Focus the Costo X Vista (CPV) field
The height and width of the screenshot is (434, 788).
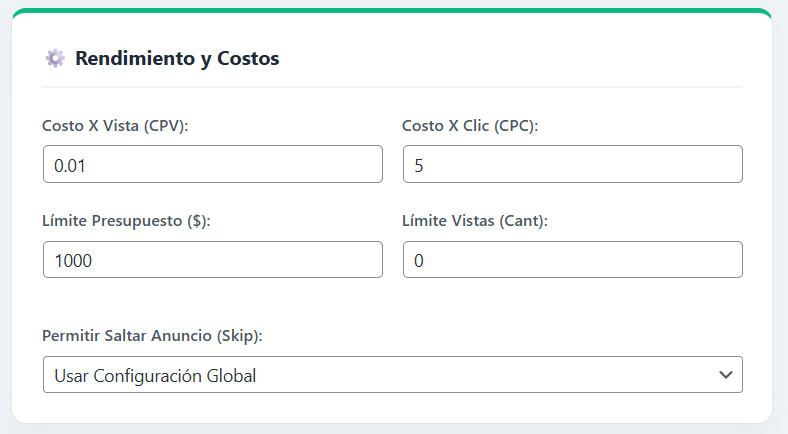212,164
